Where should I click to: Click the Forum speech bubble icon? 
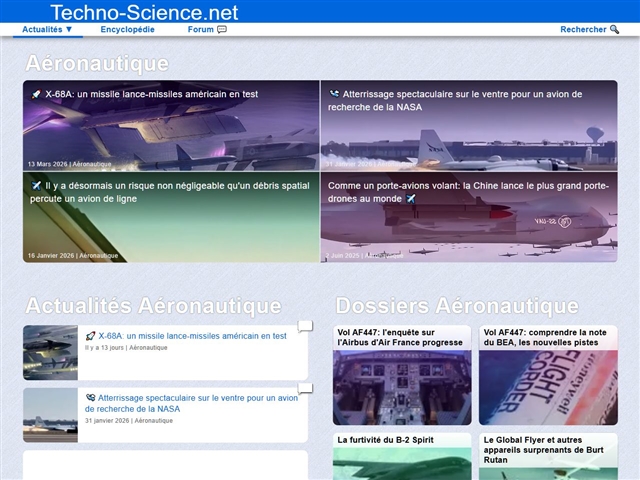(222, 29)
